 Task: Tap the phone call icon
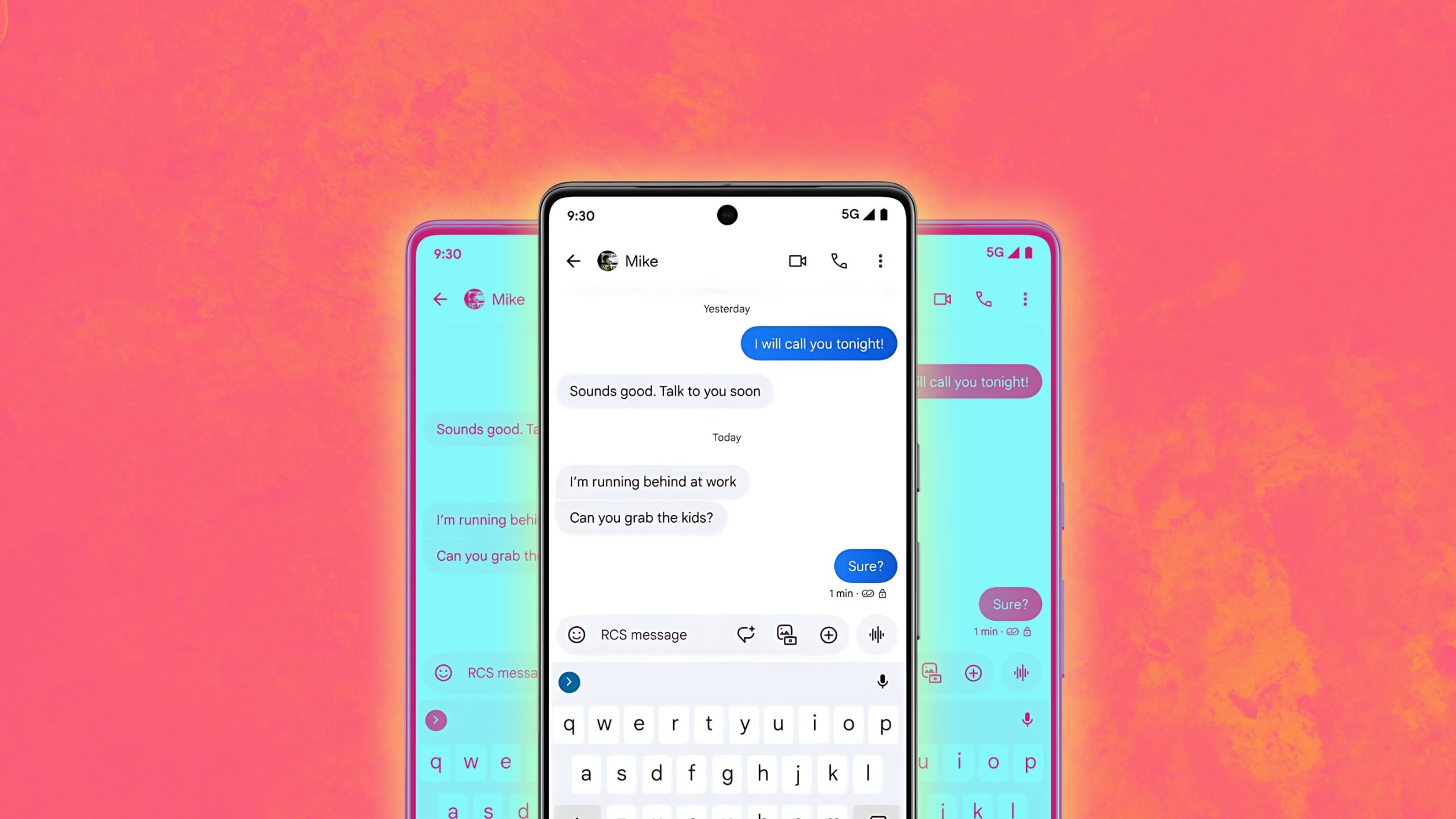click(839, 261)
